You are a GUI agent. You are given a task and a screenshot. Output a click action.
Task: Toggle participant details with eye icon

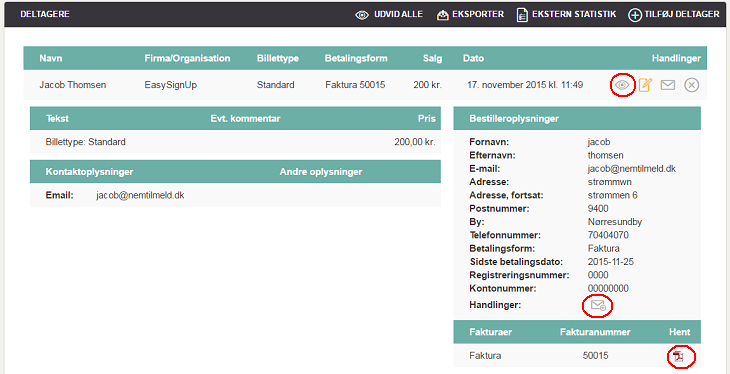[622, 85]
